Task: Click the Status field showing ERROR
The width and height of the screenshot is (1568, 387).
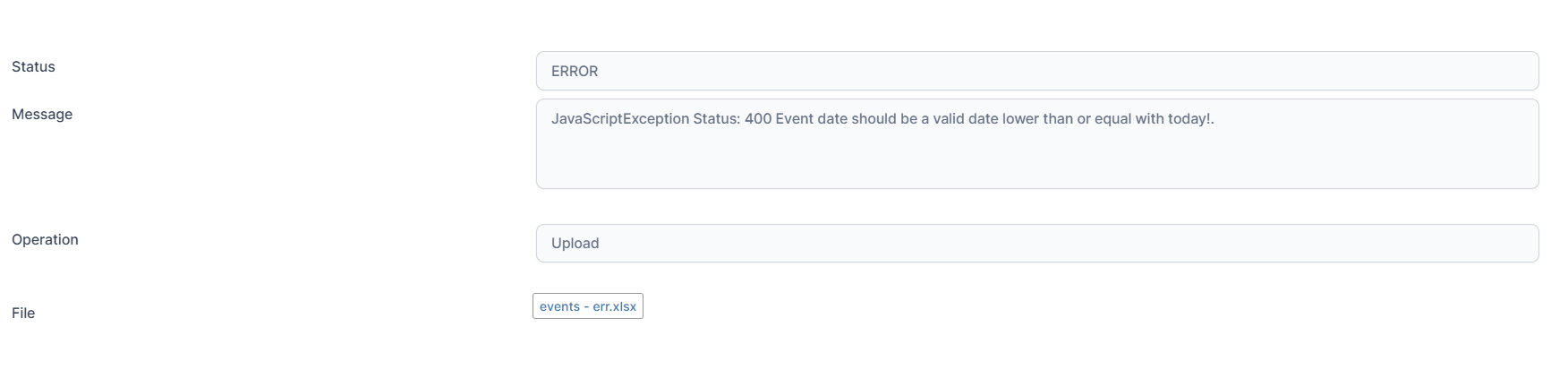Action: (x=1036, y=71)
